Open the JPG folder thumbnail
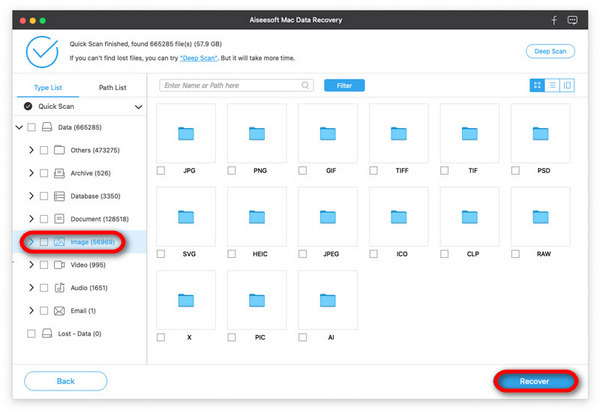Screen dimensions: 600x413 pyautogui.click(x=186, y=133)
